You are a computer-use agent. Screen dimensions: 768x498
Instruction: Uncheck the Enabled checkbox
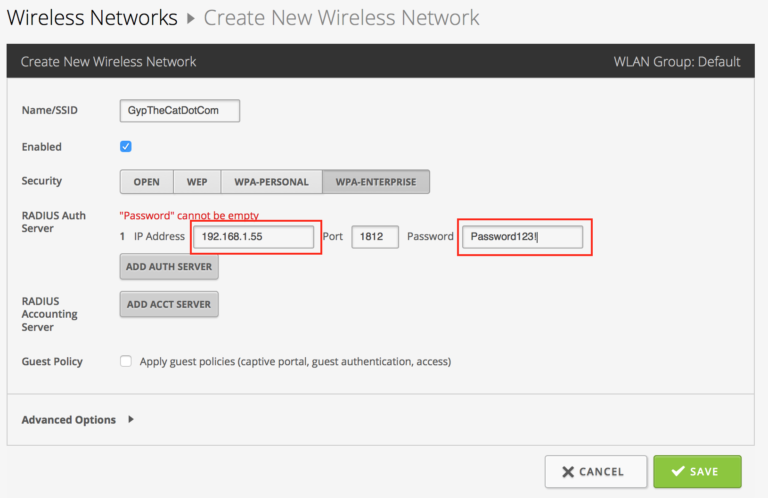tap(126, 146)
